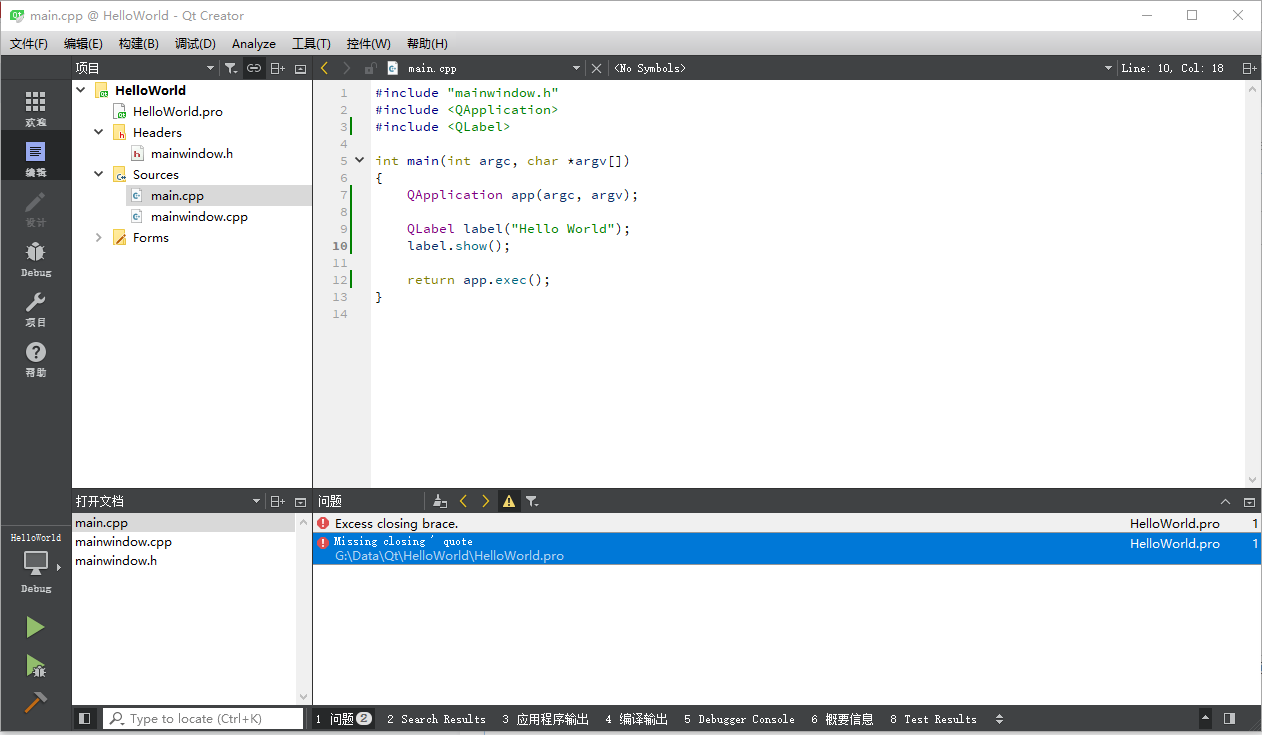This screenshot has width=1262, height=735.
Task: Open the 项目 view selector dropdown
Action: point(145,68)
